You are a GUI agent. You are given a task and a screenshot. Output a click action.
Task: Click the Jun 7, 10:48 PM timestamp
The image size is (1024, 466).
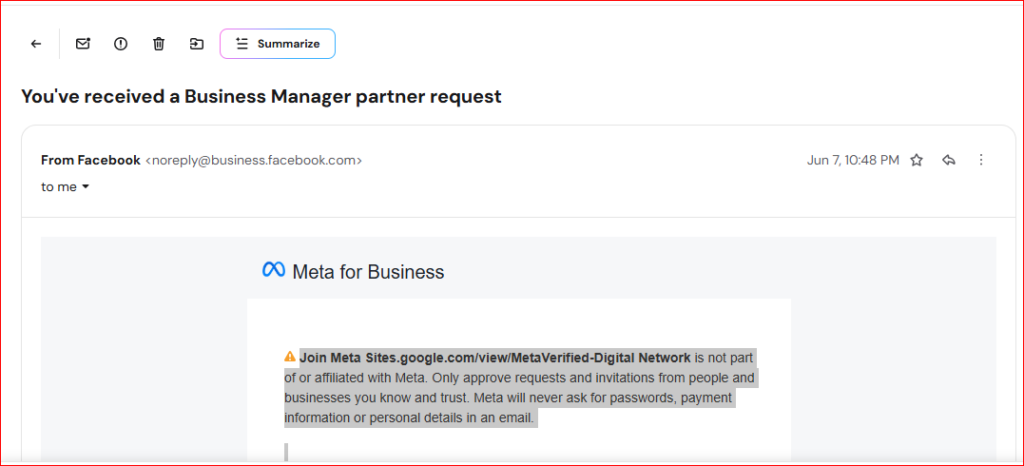[853, 160]
